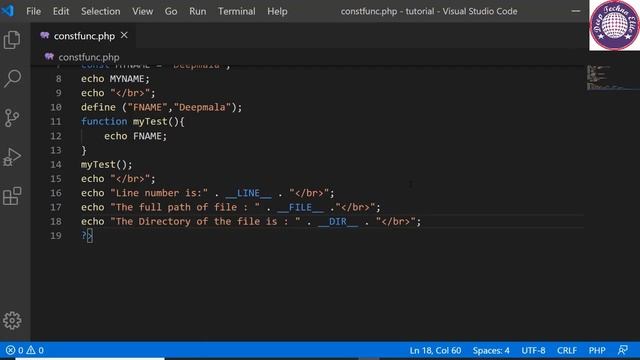Click 'echo FNAME;' on line 12
Screen dimensions: 640x360
pos(135,136)
